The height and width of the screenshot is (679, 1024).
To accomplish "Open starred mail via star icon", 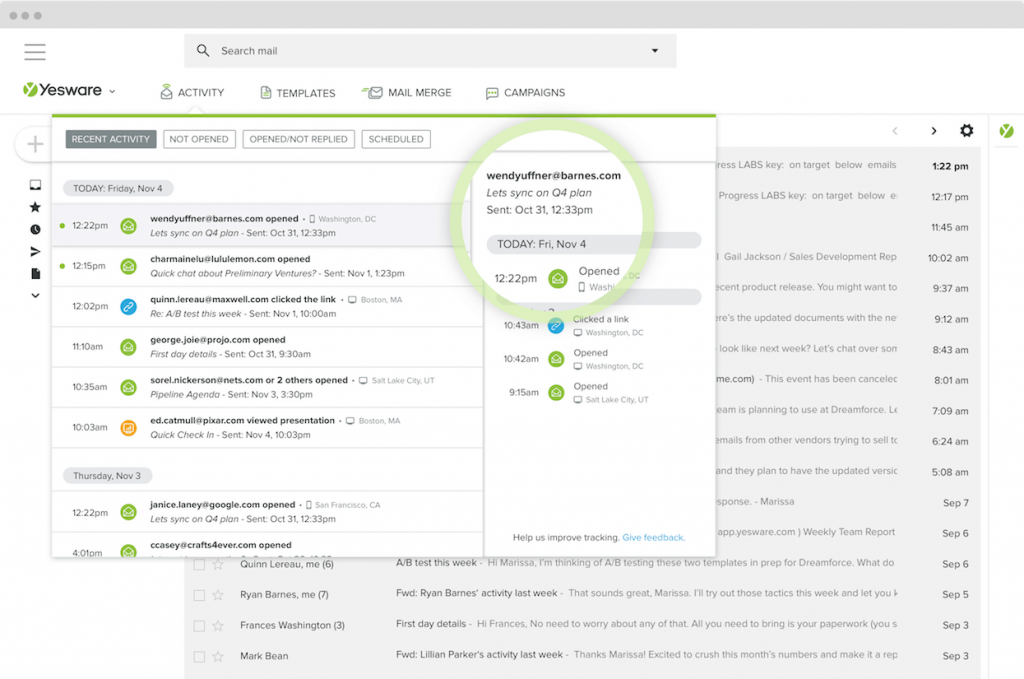I will [35, 207].
